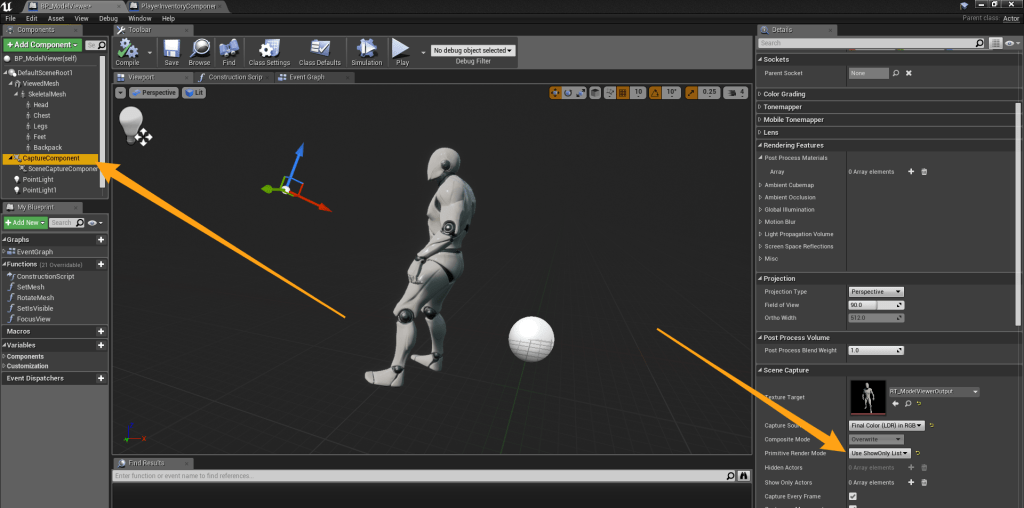The image size is (1024, 508).
Task: Expand the Color Grading section
Action: pyautogui.click(x=784, y=95)
